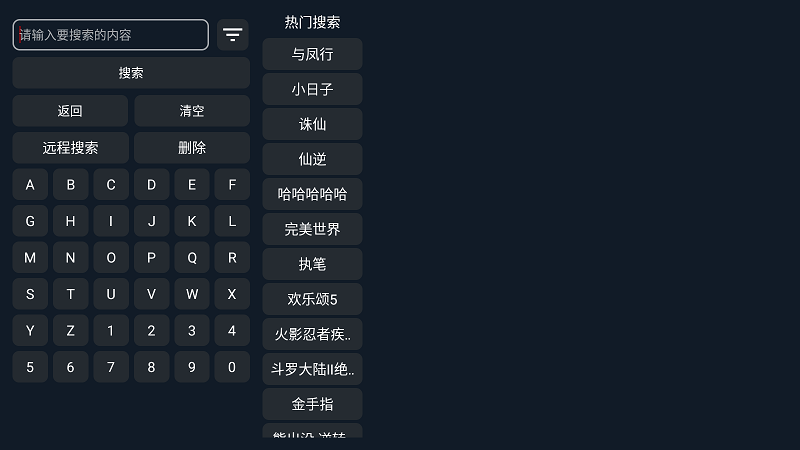Select hot search 欢乐颂5
The image size is (800, 450).
(x=312, y=299)
